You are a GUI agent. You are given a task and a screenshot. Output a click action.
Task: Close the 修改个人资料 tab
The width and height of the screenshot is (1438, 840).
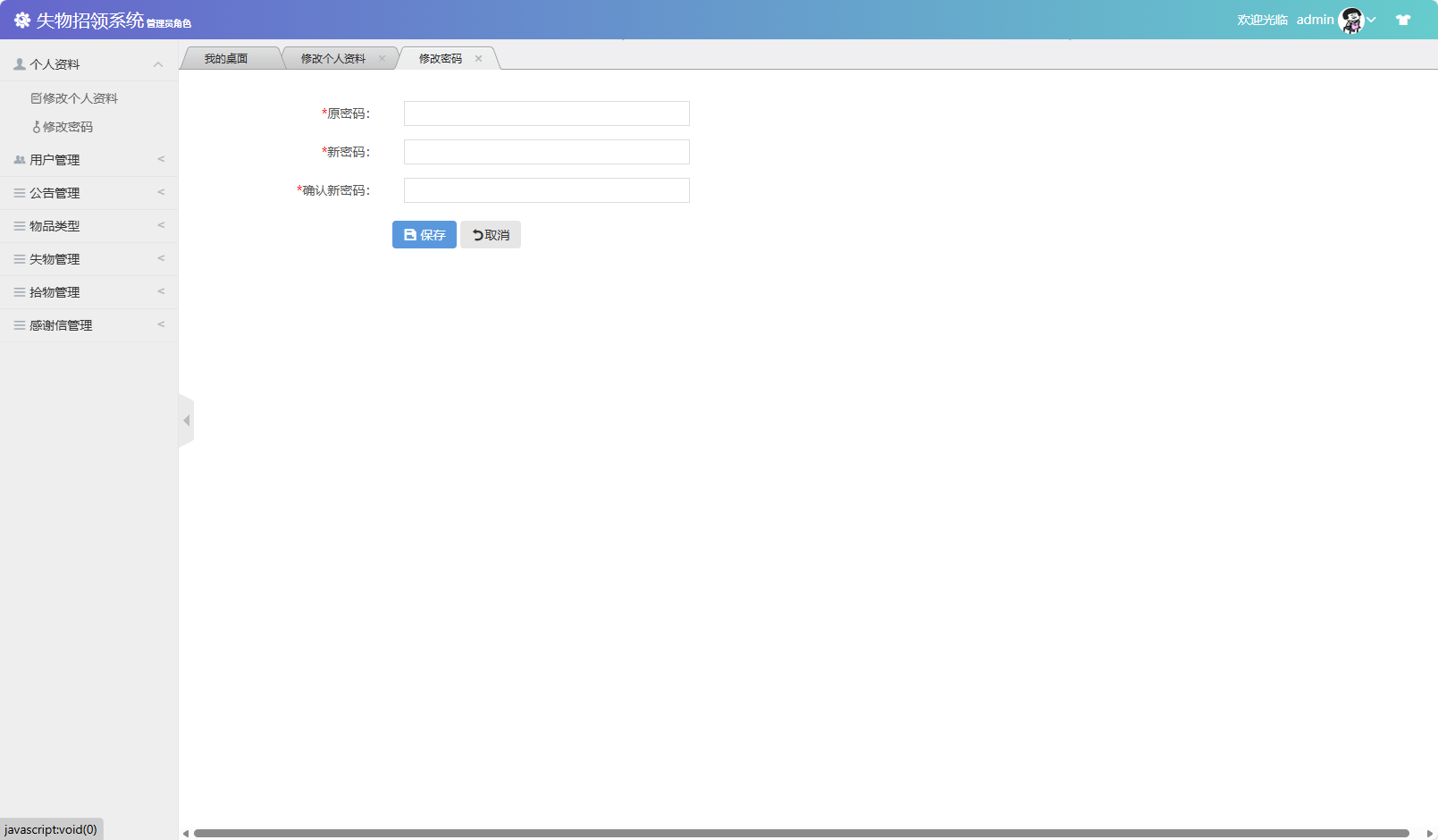pos(382,59)
